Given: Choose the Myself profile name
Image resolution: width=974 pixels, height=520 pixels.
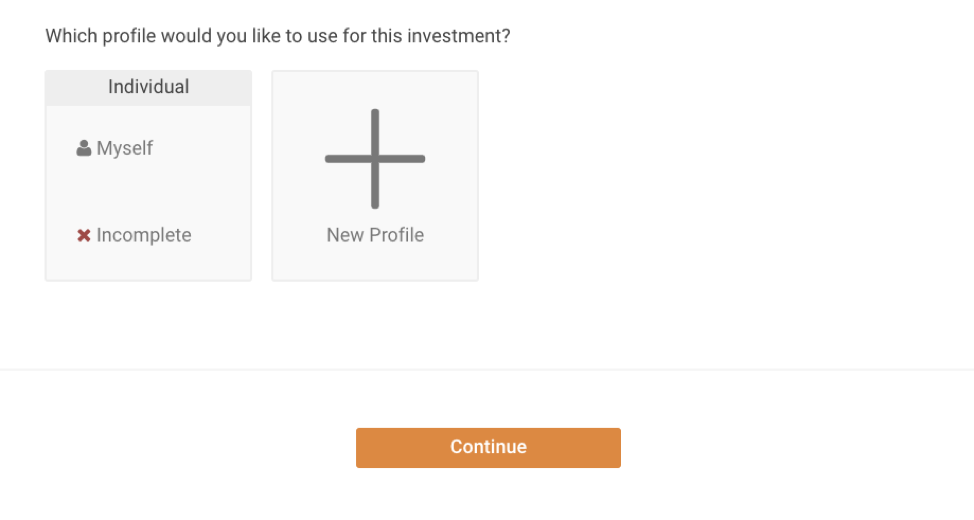Looking at the screenshot, I should [x=125, y=148].
